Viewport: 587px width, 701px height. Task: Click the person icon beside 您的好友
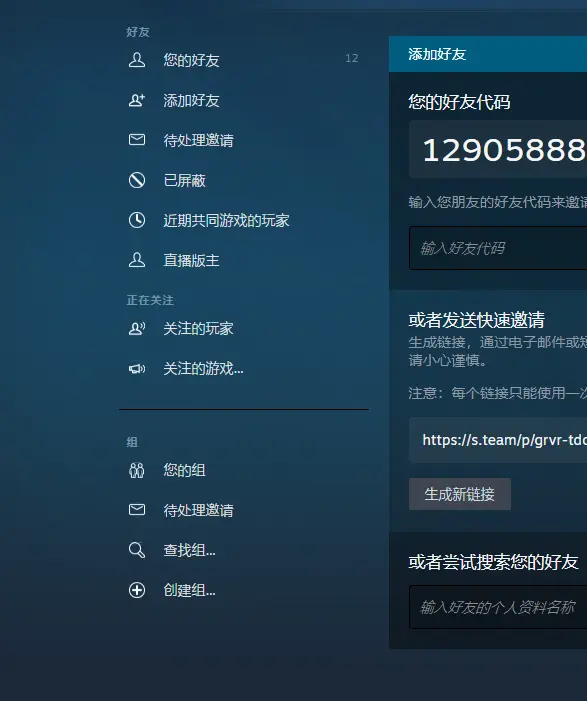pos(137,60)
